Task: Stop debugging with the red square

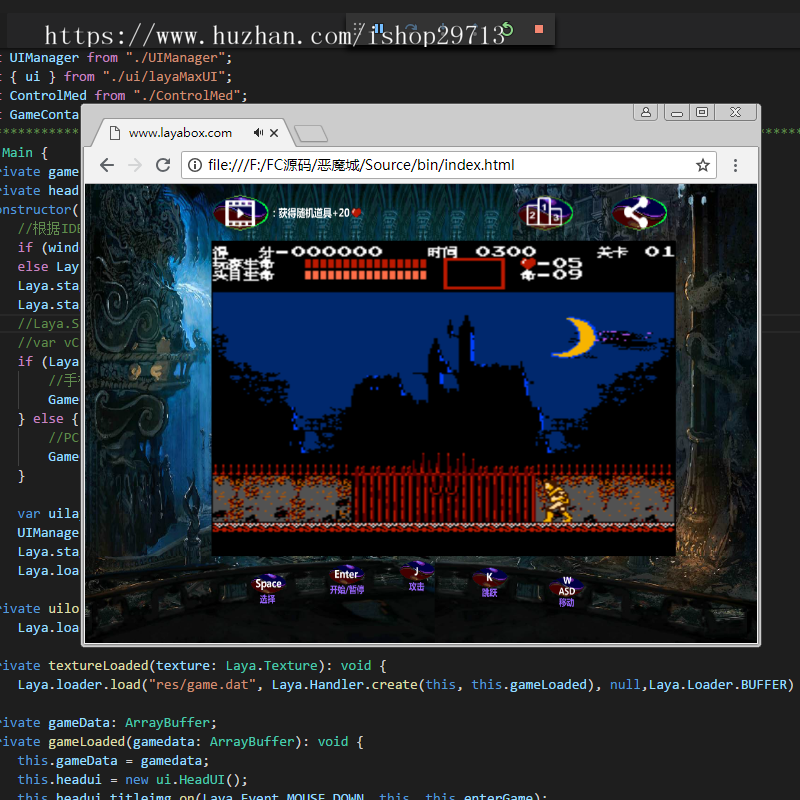Action: coord(538,29)
